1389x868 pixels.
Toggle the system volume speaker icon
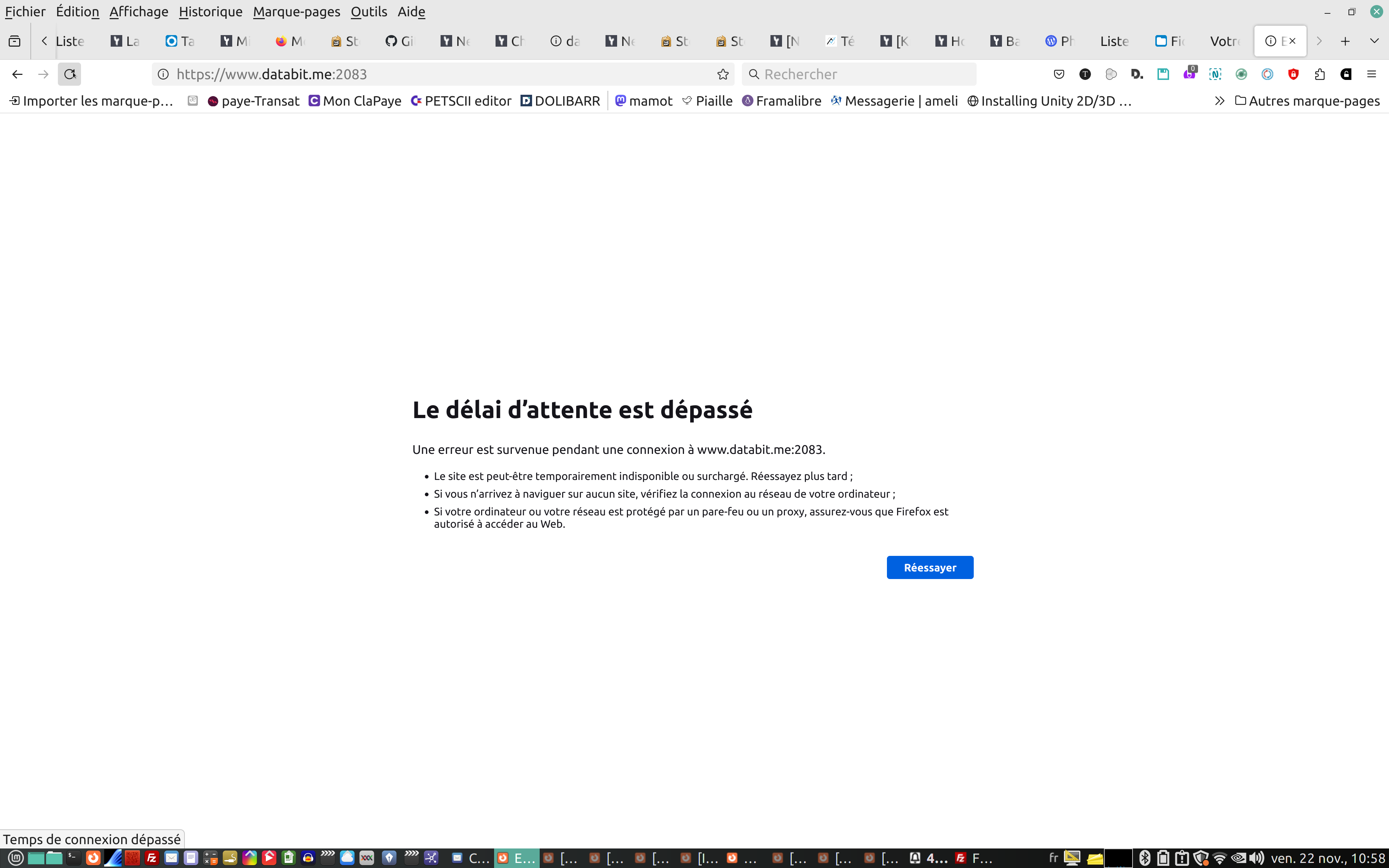click(x=1256, y=858)
